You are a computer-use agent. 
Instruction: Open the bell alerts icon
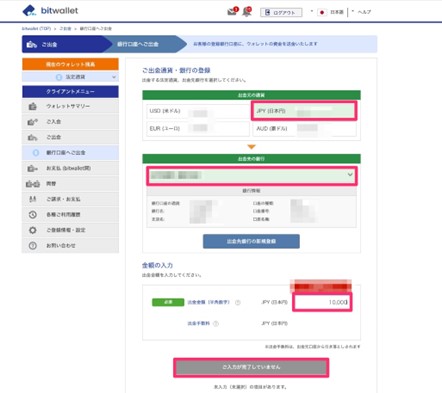pos(247,12)
